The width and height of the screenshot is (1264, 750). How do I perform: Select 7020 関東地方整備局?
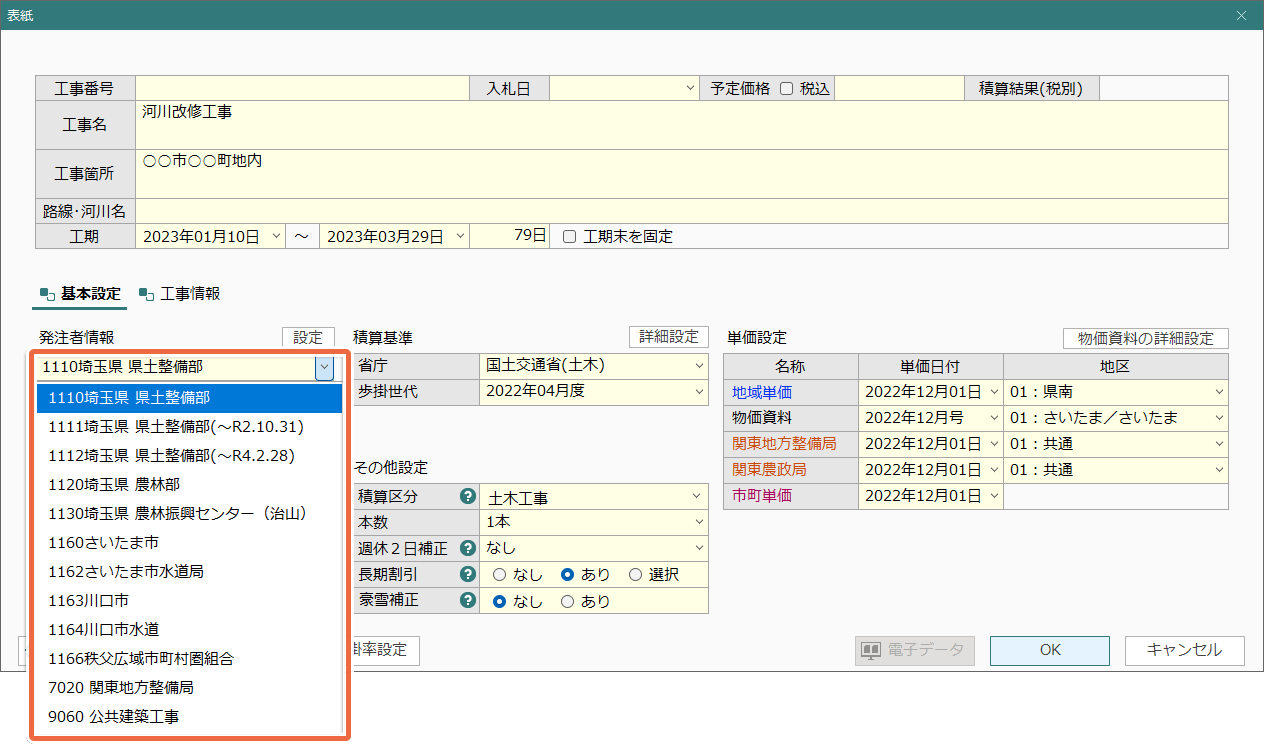tap(189, 688)
